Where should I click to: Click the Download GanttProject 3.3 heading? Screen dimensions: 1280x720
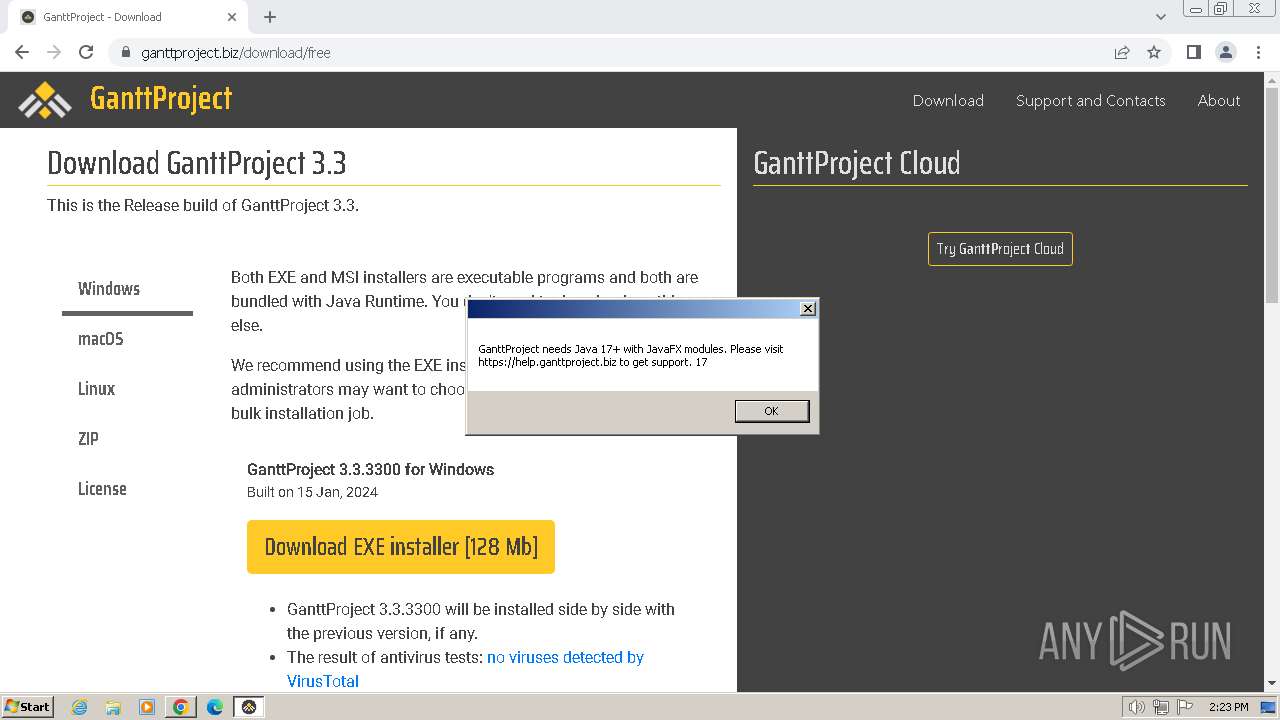coord(197,163)
